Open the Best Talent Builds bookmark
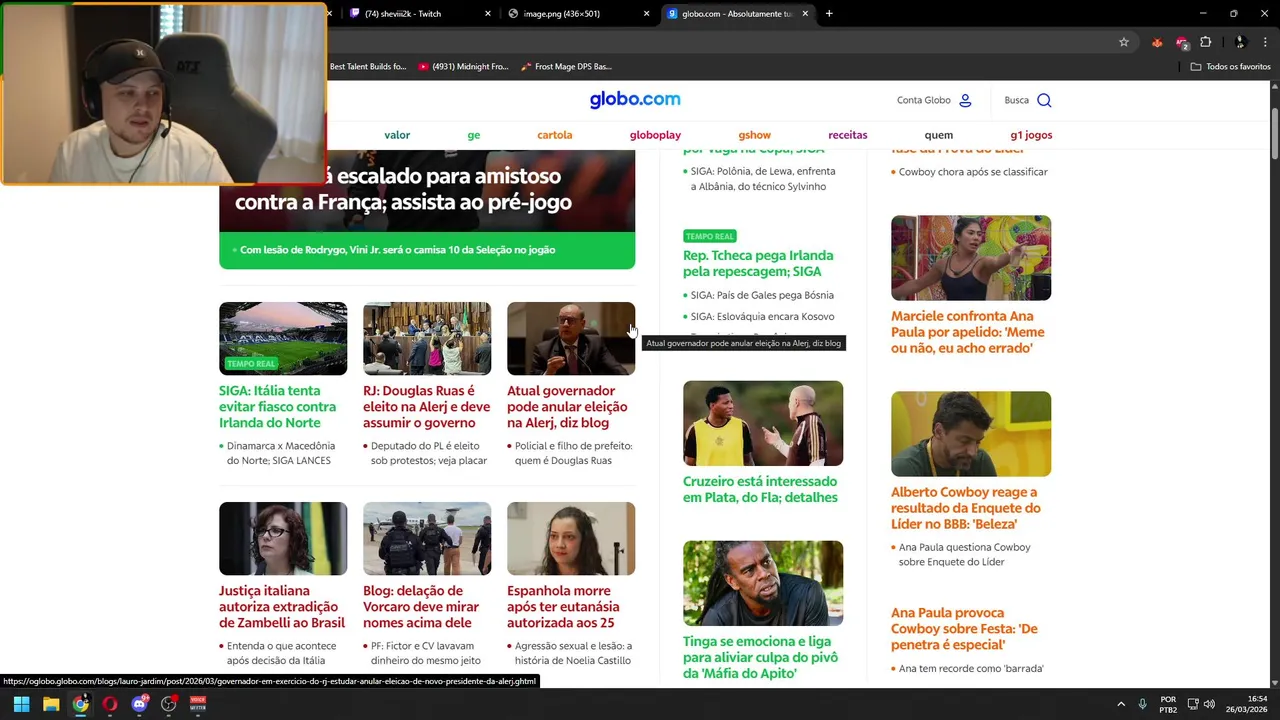Image resolution: width=1280 pixels, height=720 pixels. (368, 66)
